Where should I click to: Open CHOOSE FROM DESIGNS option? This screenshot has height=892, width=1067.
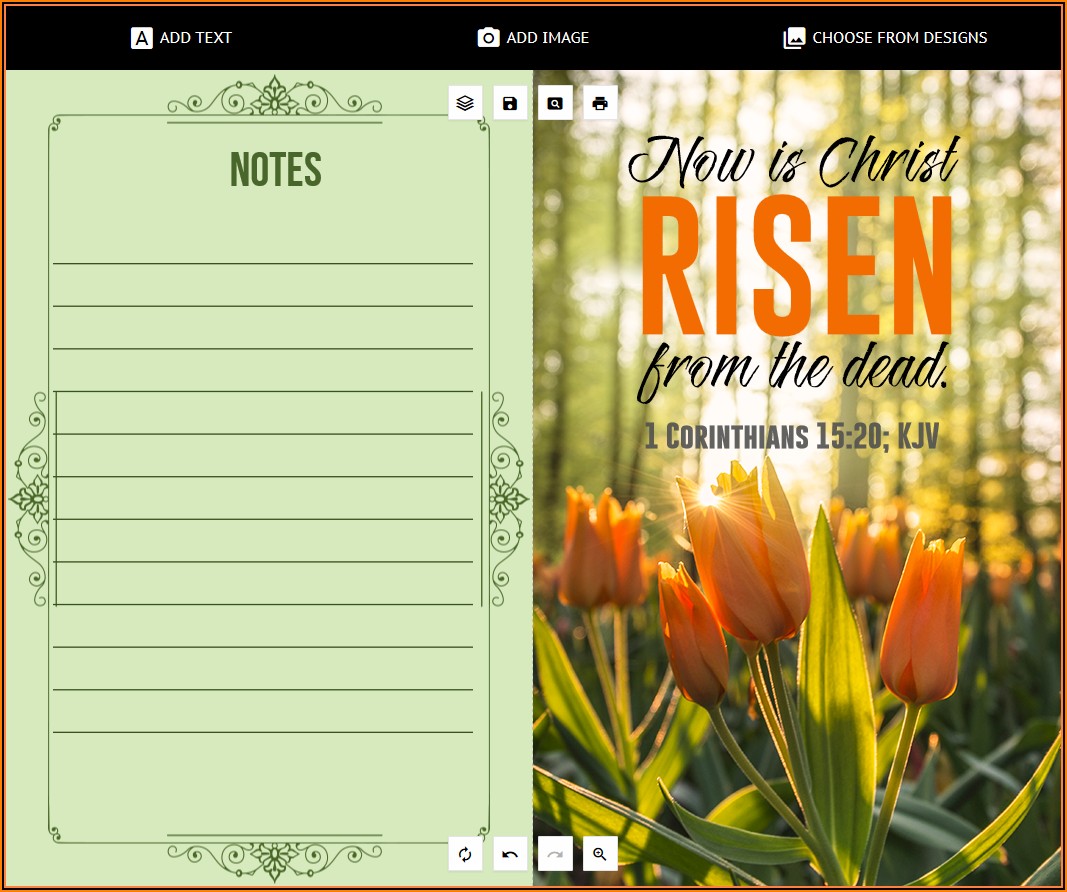pos(899,38)
